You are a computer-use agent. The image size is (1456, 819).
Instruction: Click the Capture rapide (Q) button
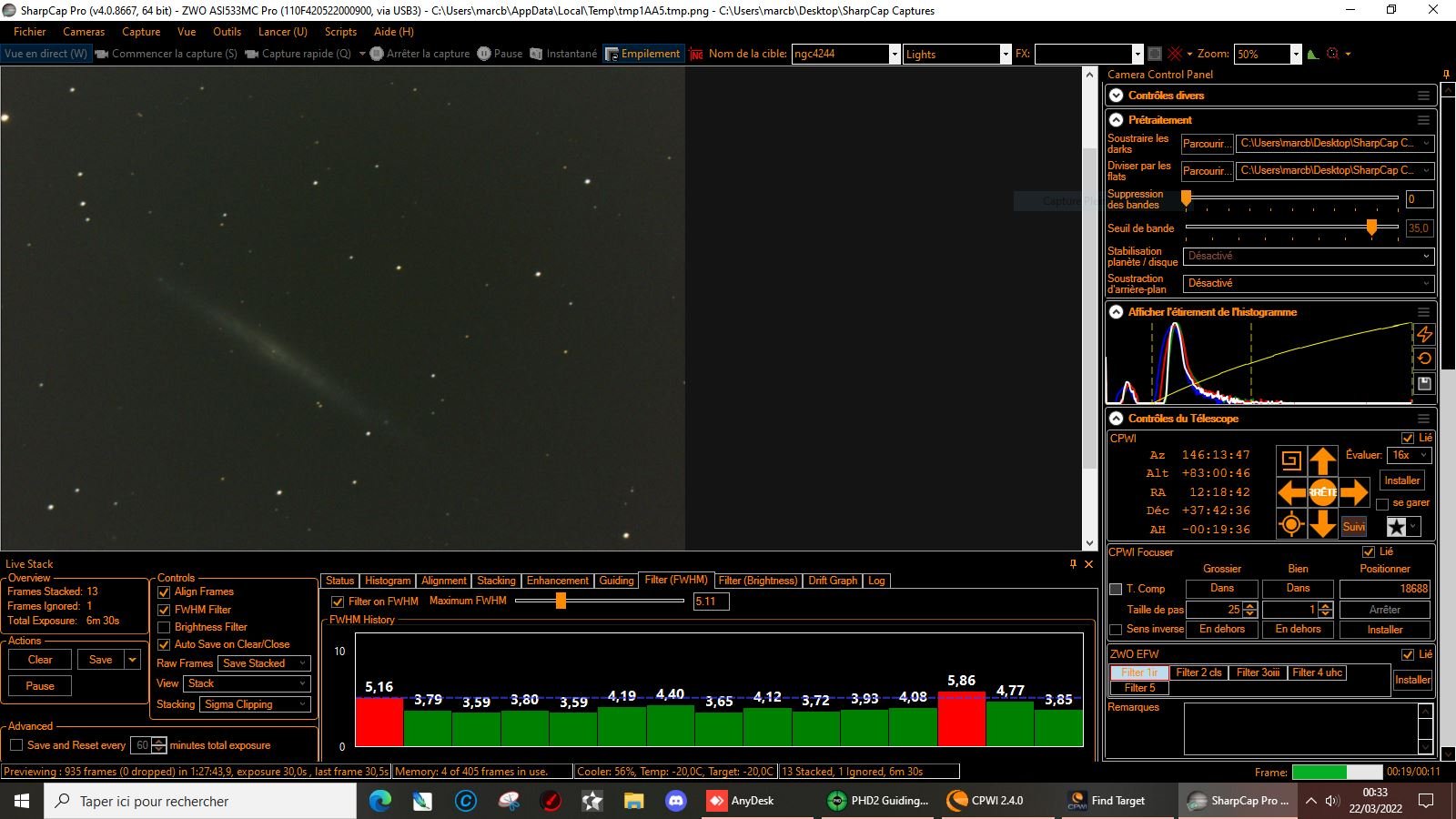[x=297, y=54]
